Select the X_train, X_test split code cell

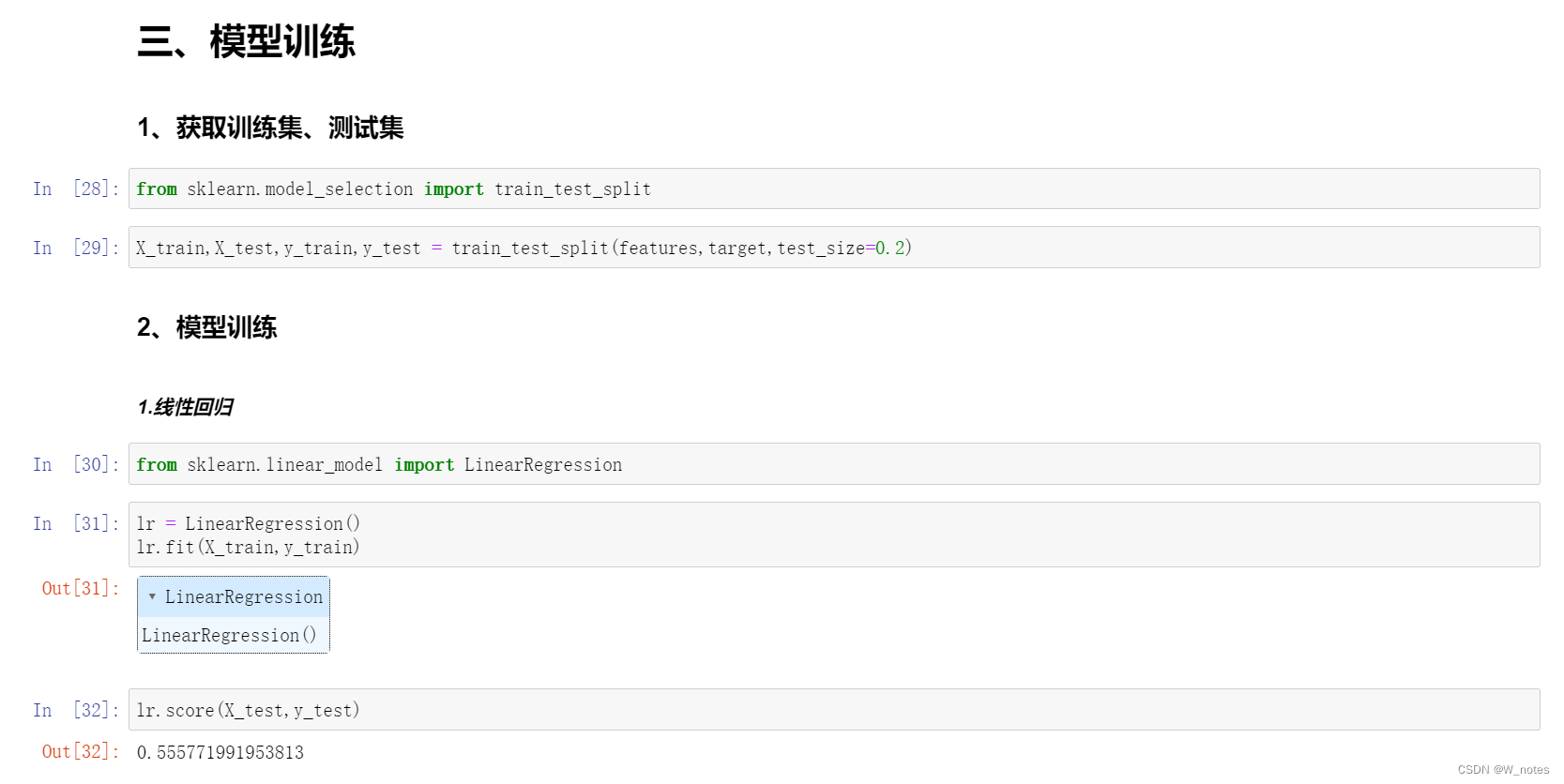tap(834, 248)
